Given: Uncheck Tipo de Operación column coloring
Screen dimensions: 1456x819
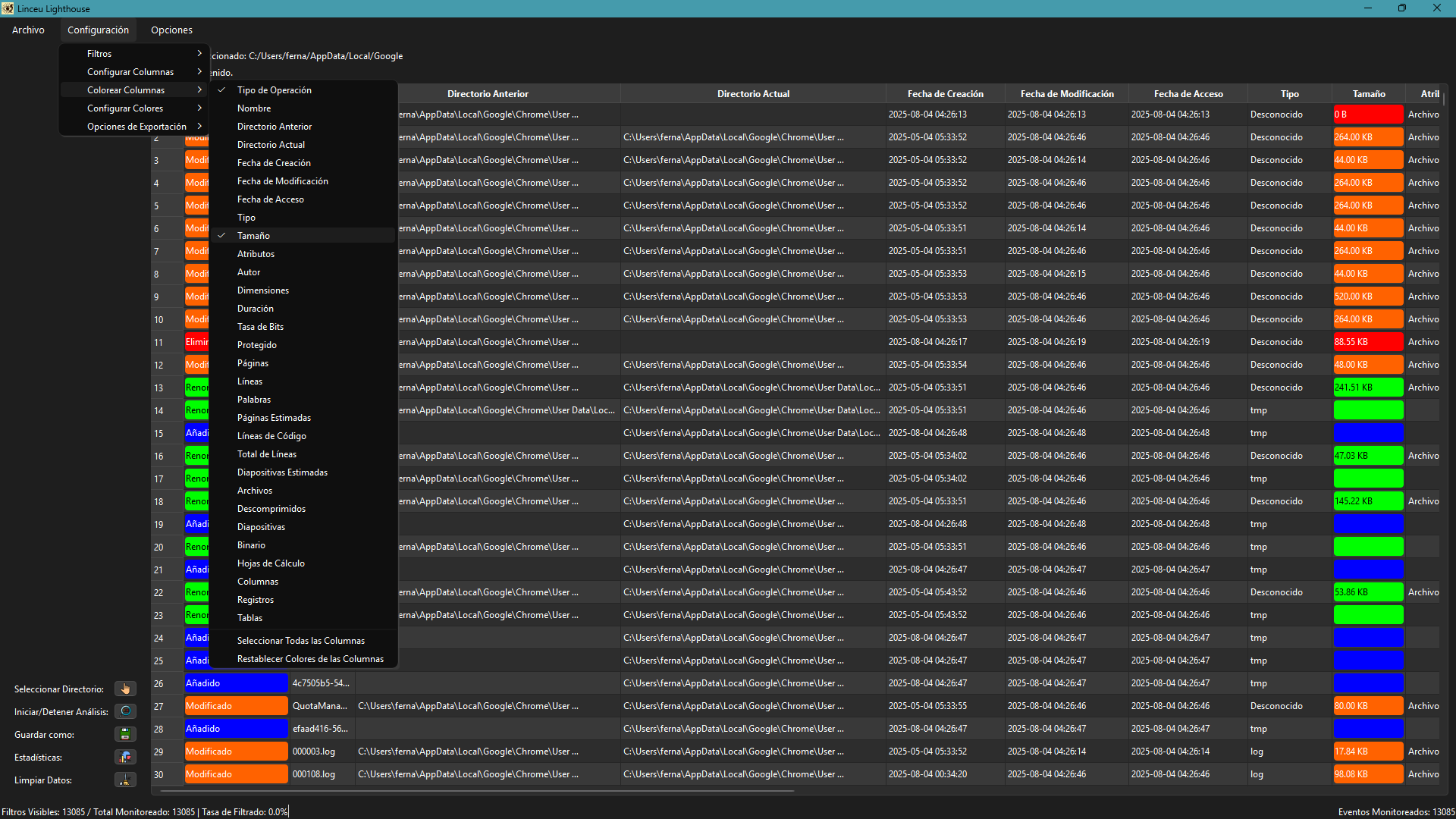Looking at the screenshot, I should tap(274, 90).
